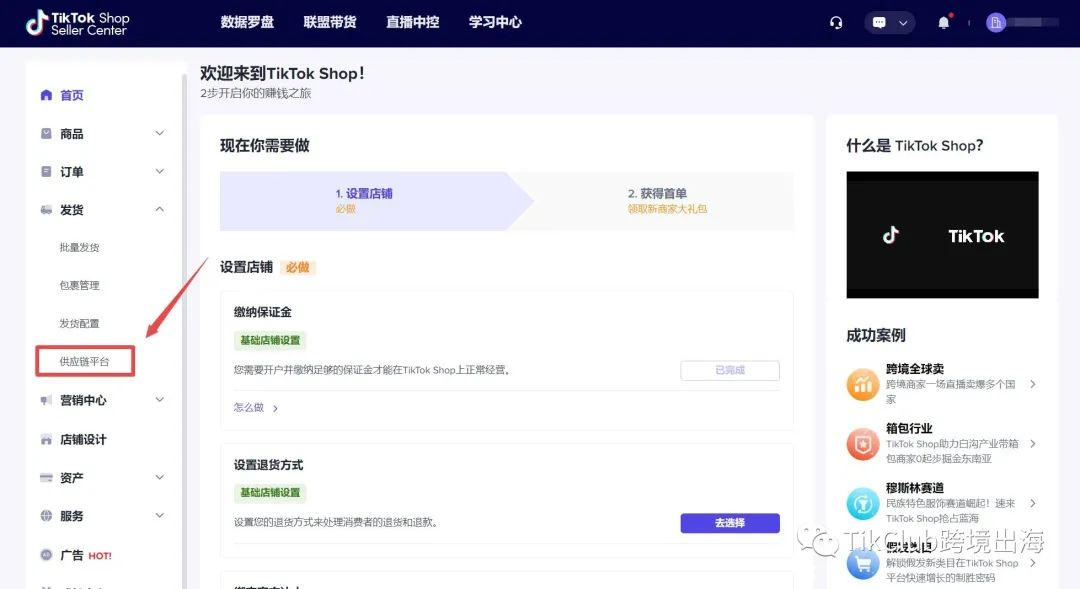Click the 去选择 button
Viewport: 1080px width, 589px height.
pos(729,523)
